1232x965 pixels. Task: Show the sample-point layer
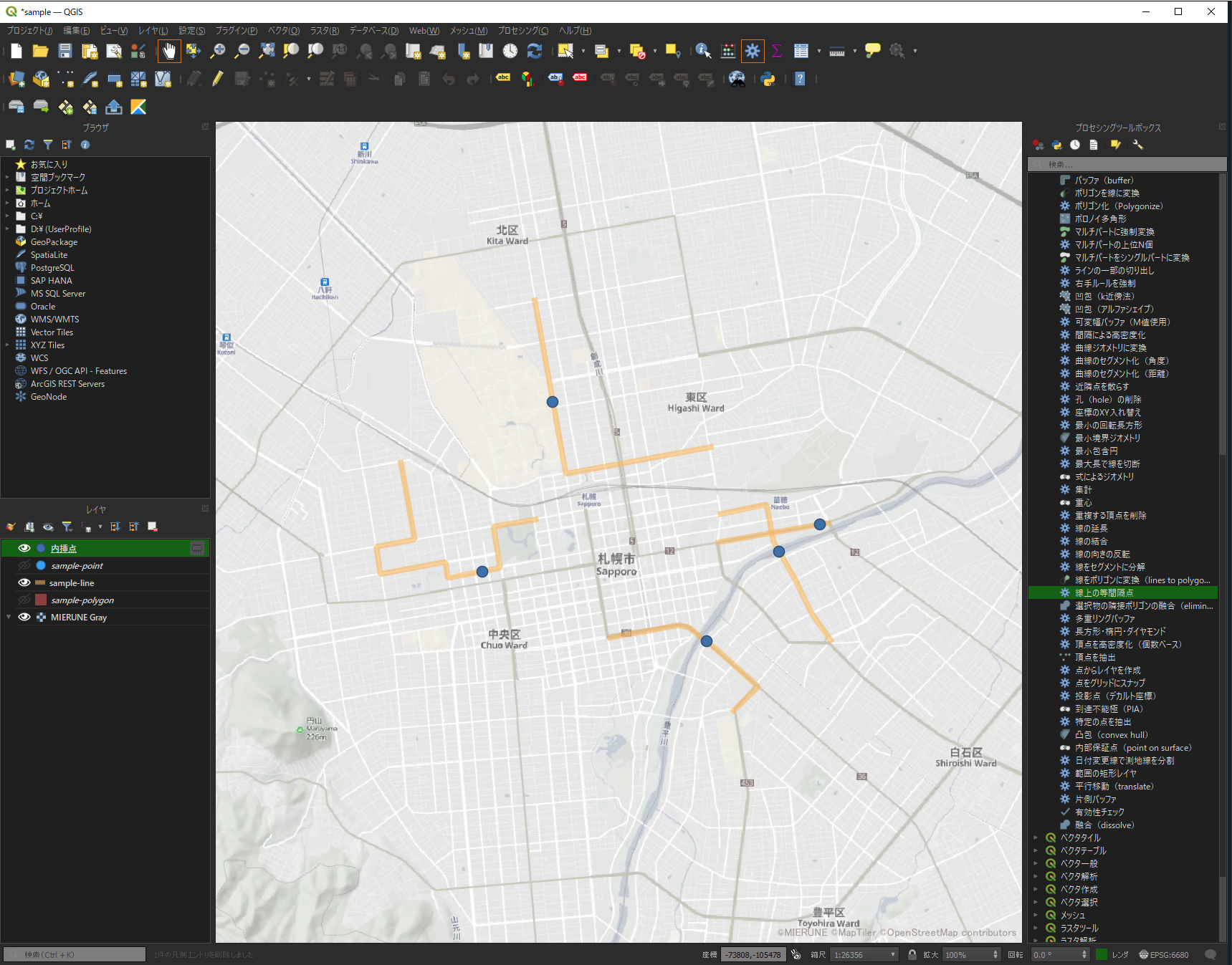point(24,565)
